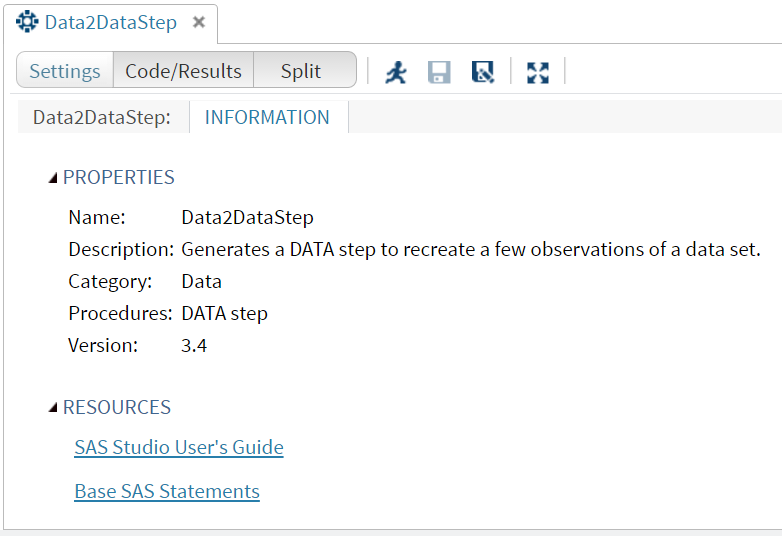Collapse the PROPERTIES section

point(54,178)
